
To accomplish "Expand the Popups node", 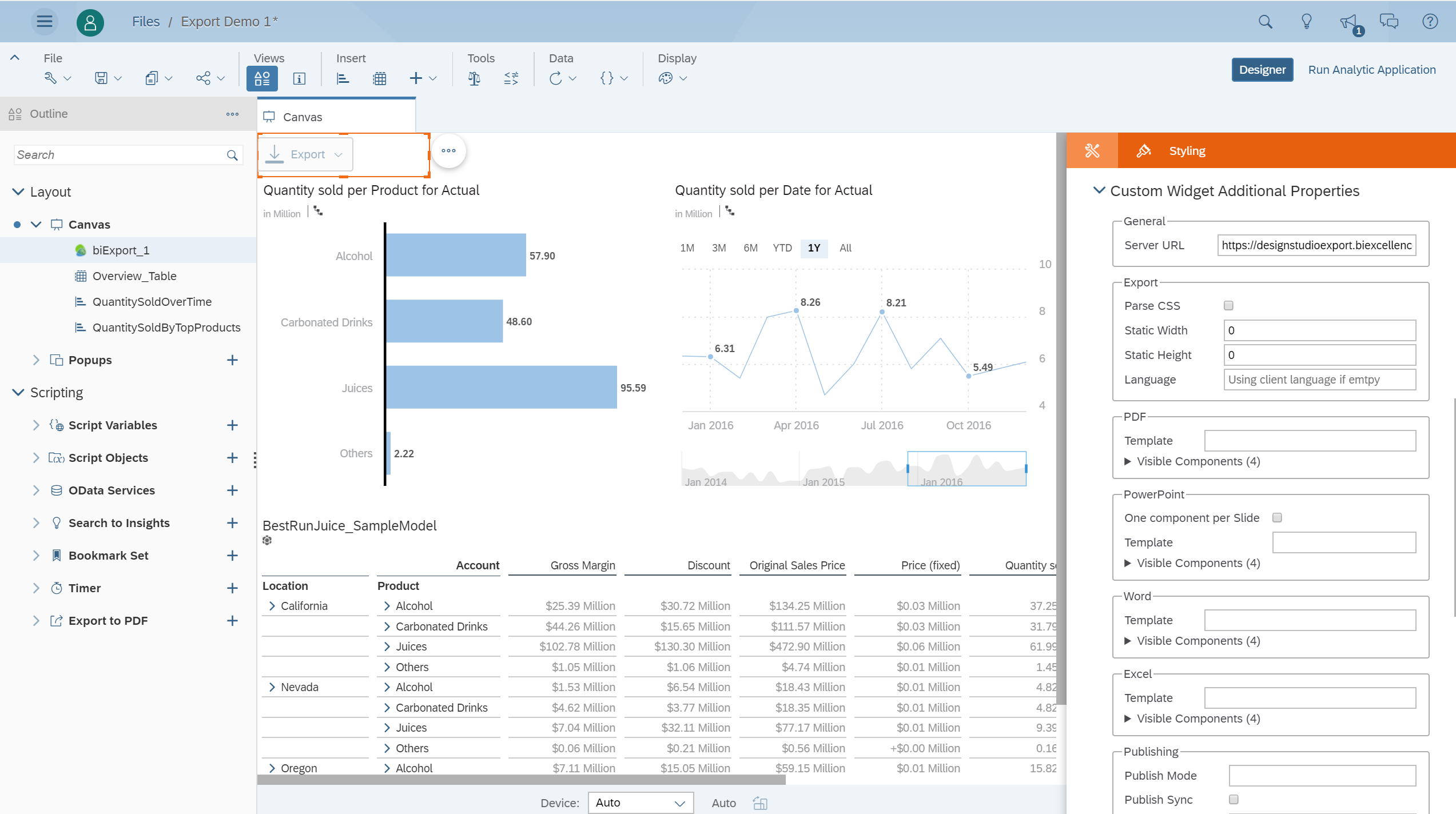I will 36,360.
